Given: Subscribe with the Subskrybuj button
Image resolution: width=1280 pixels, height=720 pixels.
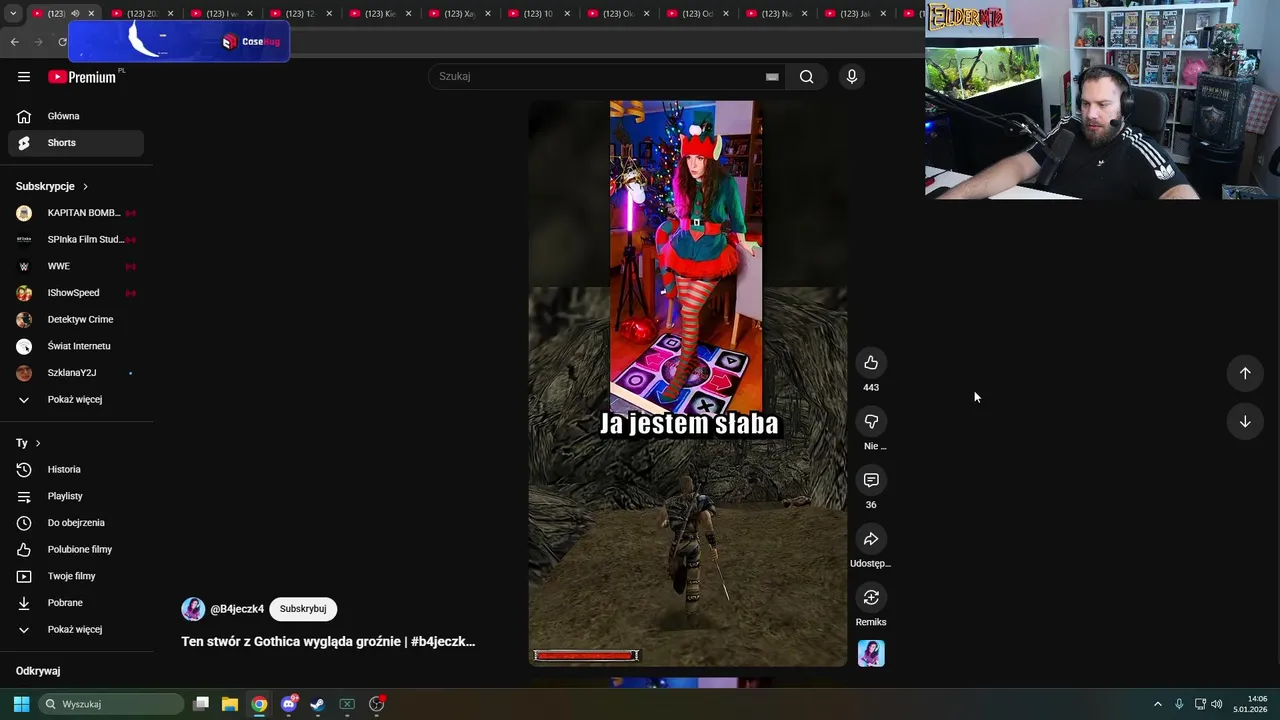Looking at the screenshot, I should click(x=303, y=609).
